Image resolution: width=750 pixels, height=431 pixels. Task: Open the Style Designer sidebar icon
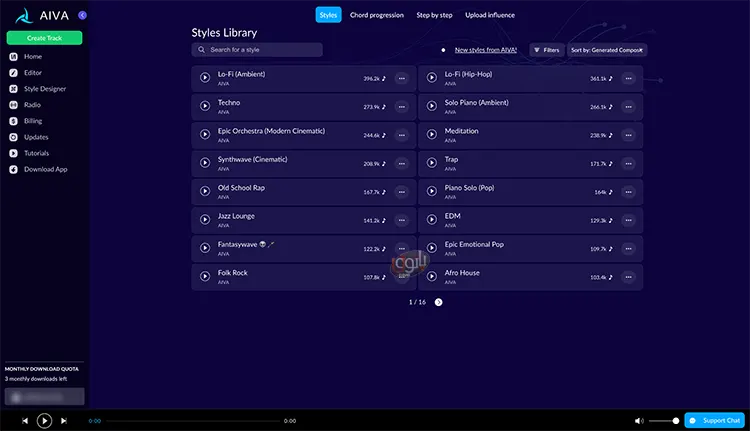coord(14,89)
